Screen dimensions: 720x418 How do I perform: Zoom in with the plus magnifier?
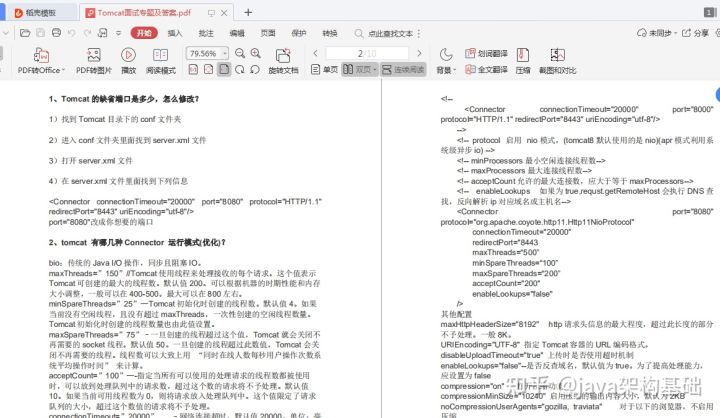256,53
